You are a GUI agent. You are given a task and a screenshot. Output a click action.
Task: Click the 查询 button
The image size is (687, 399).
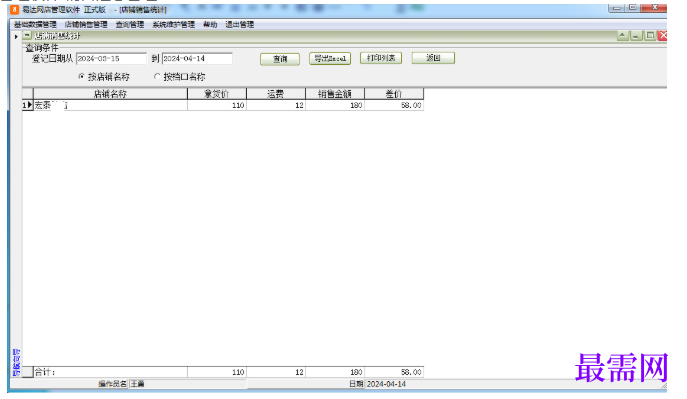[280, 59]
